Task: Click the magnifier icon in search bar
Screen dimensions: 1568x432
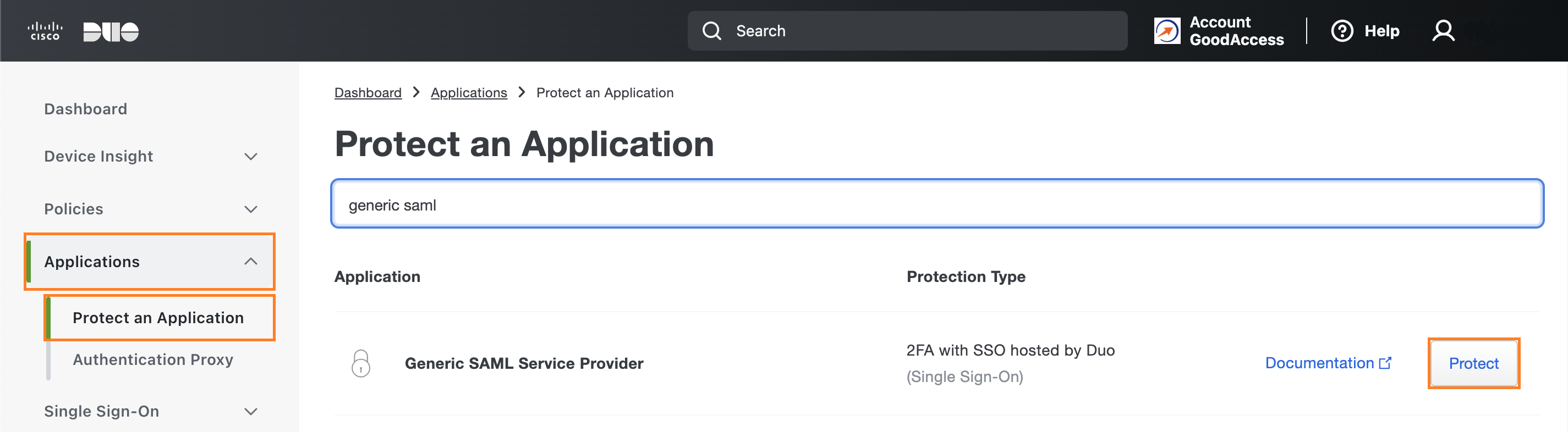Action: [711, 31]
